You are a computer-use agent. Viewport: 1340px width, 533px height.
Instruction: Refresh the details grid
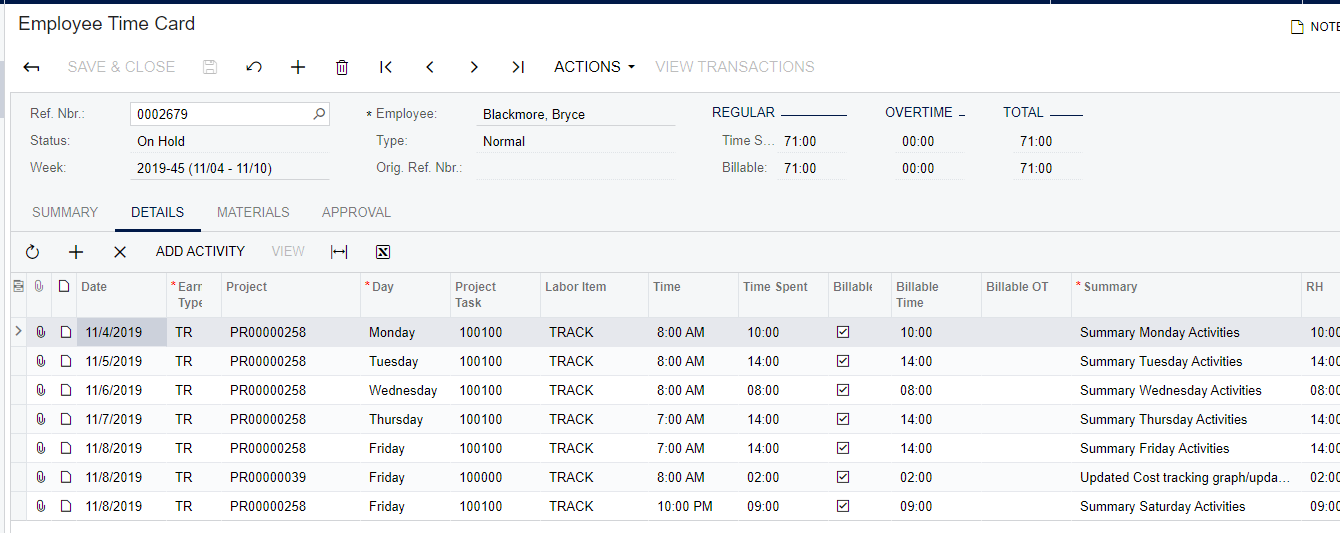coord(32,252)
